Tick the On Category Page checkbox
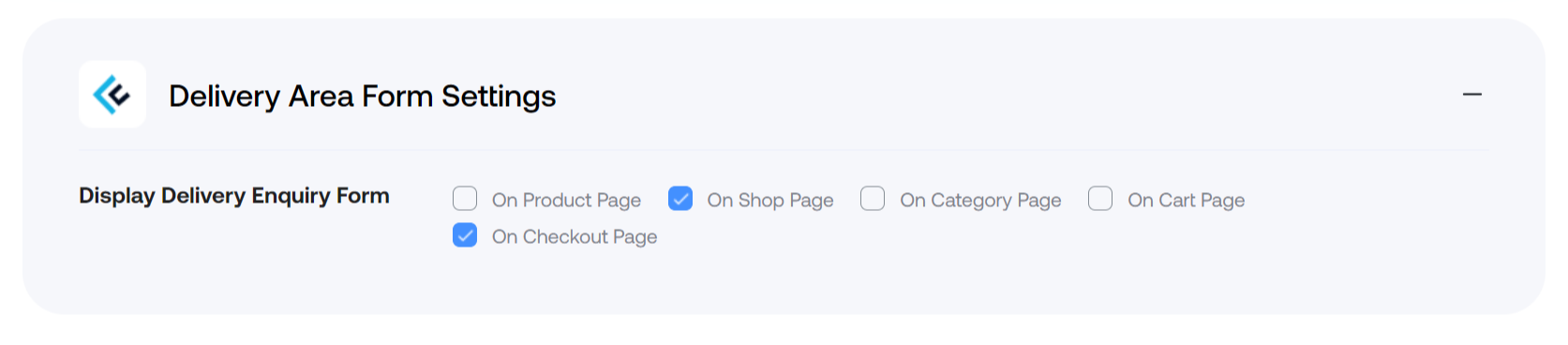The image size is (1568, 345). tap(873, 199)
